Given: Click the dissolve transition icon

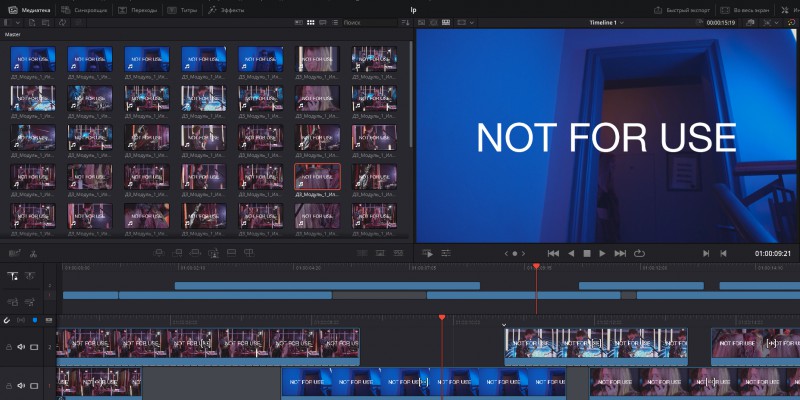Looking at the screenshot, I should pyautogui.click(x=380, y=253).
